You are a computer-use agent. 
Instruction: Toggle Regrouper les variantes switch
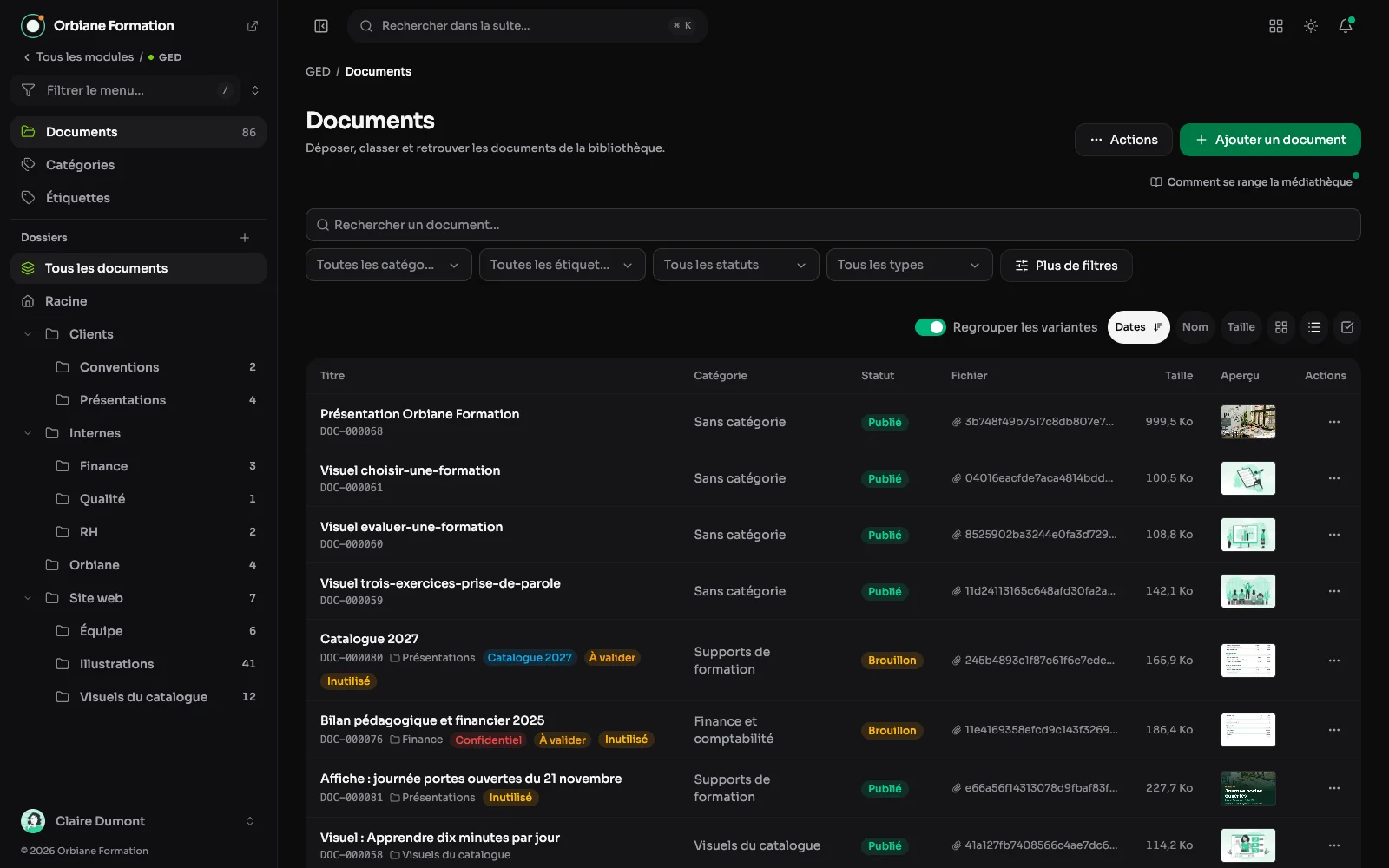pos(931,327)
